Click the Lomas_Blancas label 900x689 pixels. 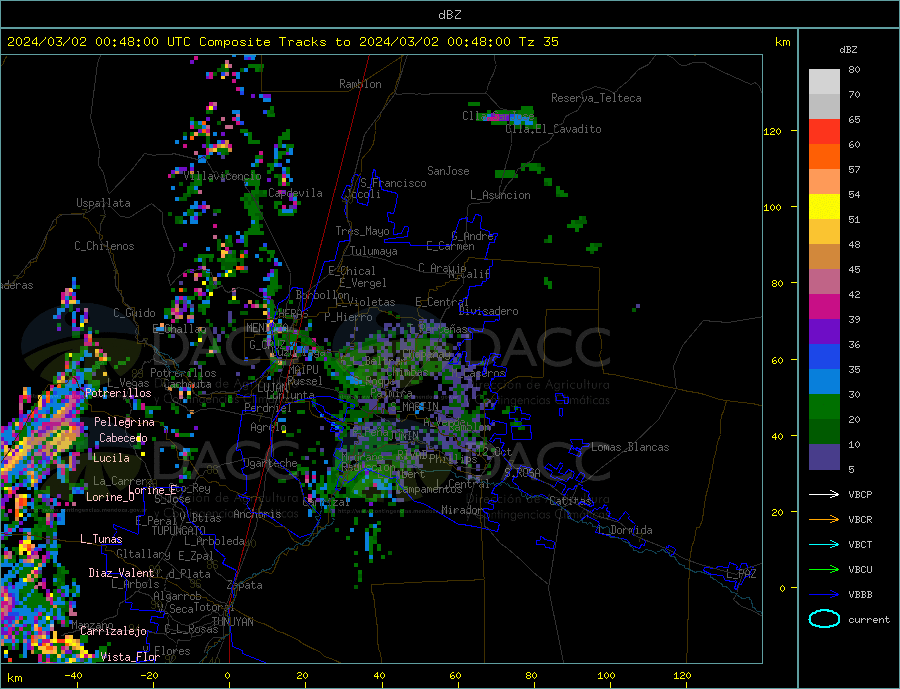(630, 447)
